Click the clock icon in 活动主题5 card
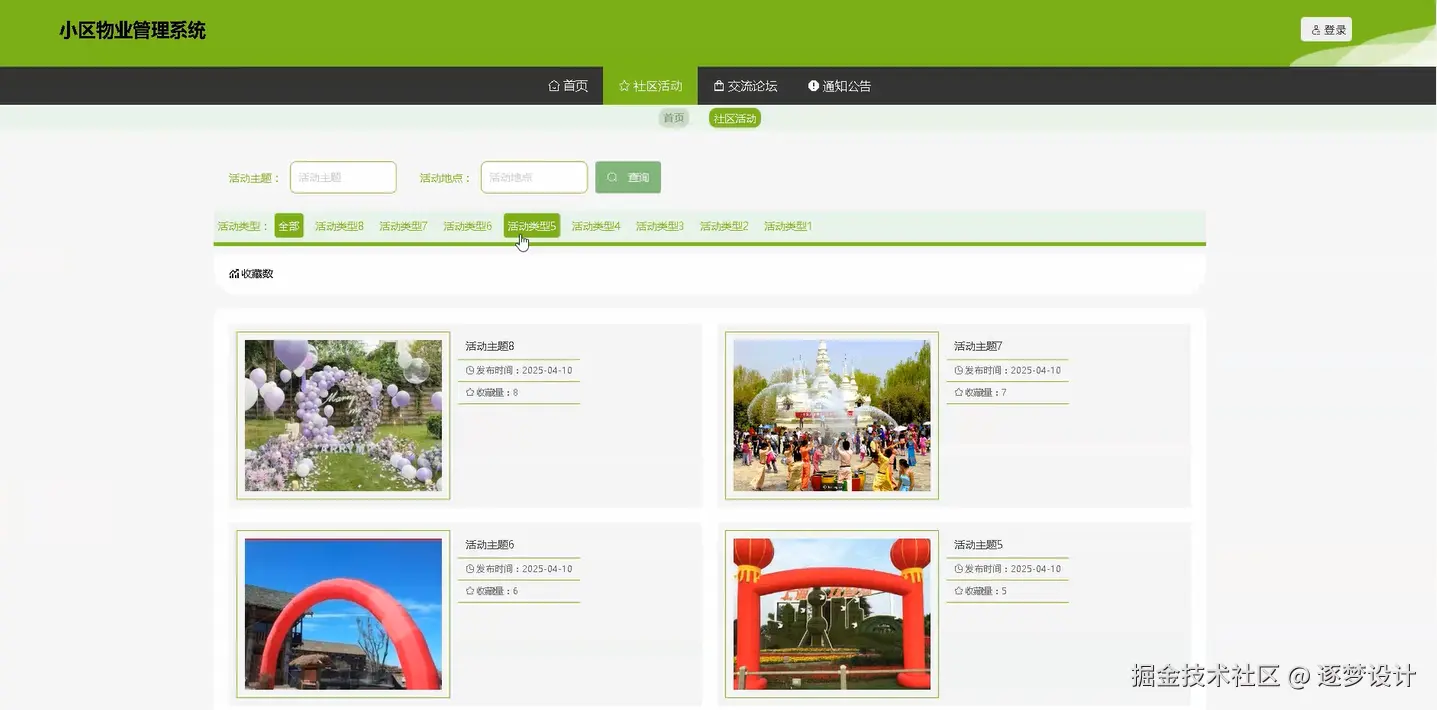The height and width of the screenshot is (710, 1437). pos(959,569)
